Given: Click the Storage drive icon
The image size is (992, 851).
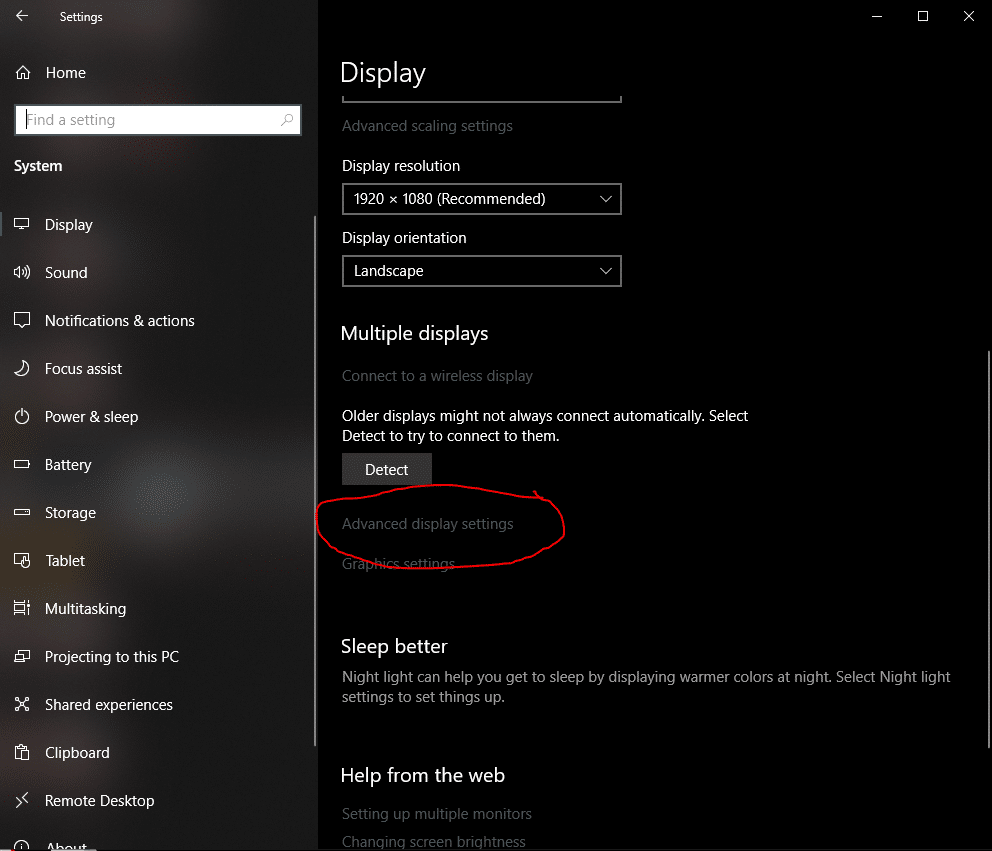Looking at the screenshot, I should tap(22, 513).
